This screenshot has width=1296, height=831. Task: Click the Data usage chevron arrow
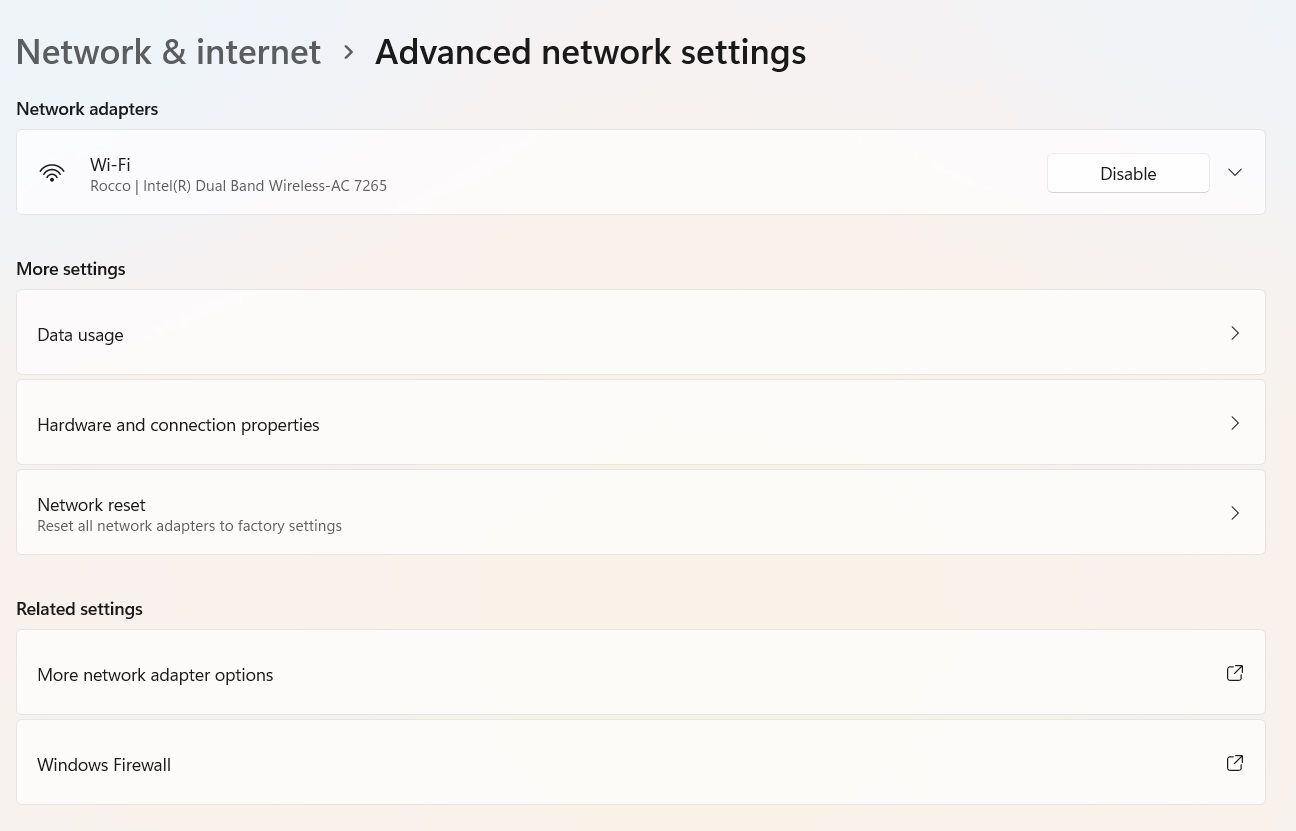point(1235,333)
